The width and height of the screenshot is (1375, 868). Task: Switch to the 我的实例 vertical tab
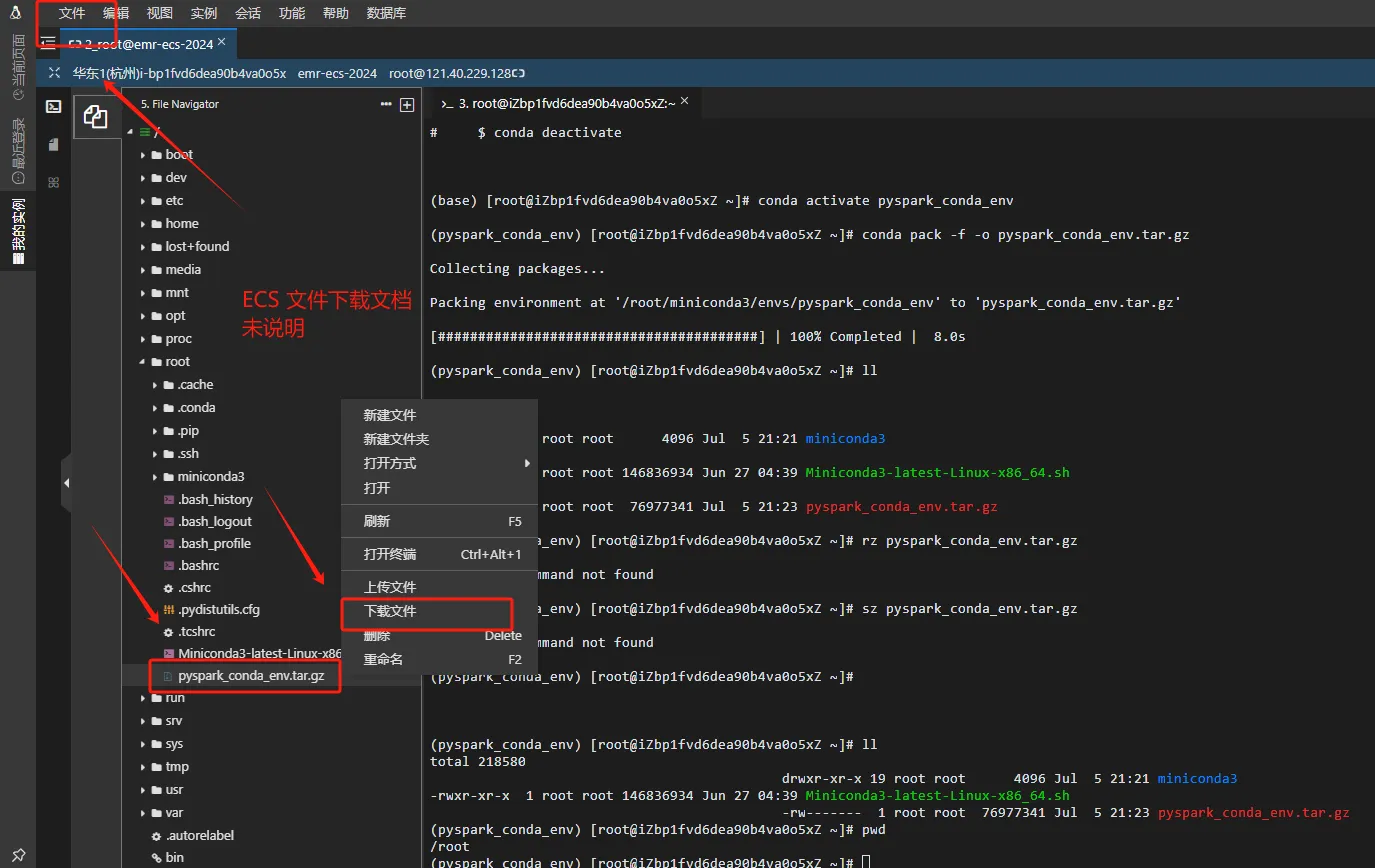pos(18,232)
